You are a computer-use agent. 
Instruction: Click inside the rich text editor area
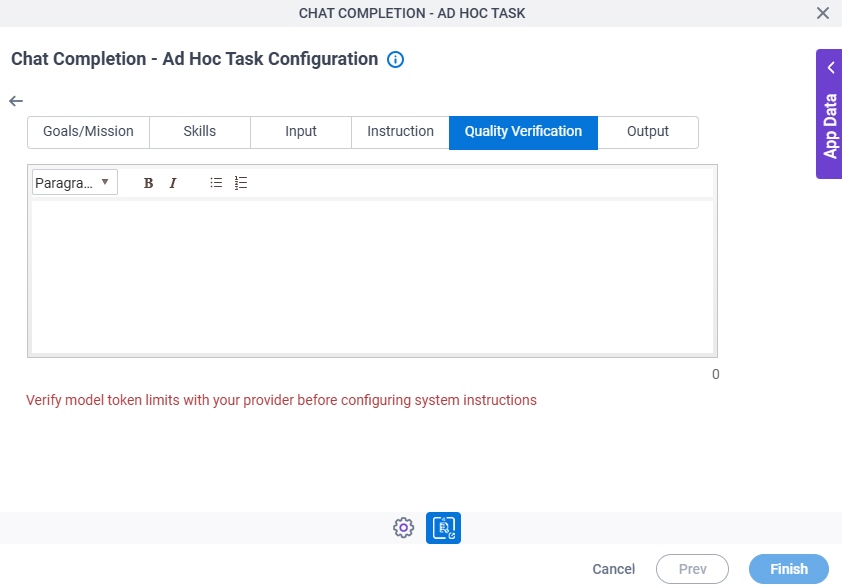[372, 277]
